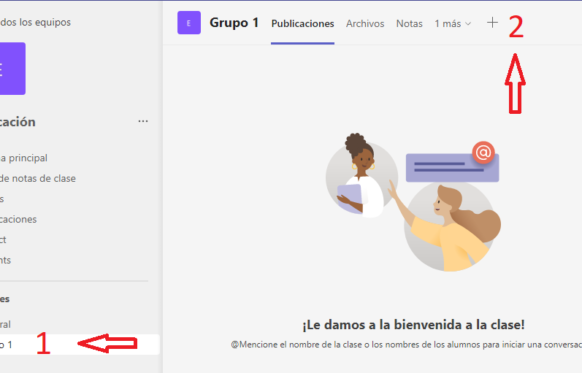The height and width of the screenshot is (373, 582).
Task: Add a new tab with plus icon
Action: 492,23
